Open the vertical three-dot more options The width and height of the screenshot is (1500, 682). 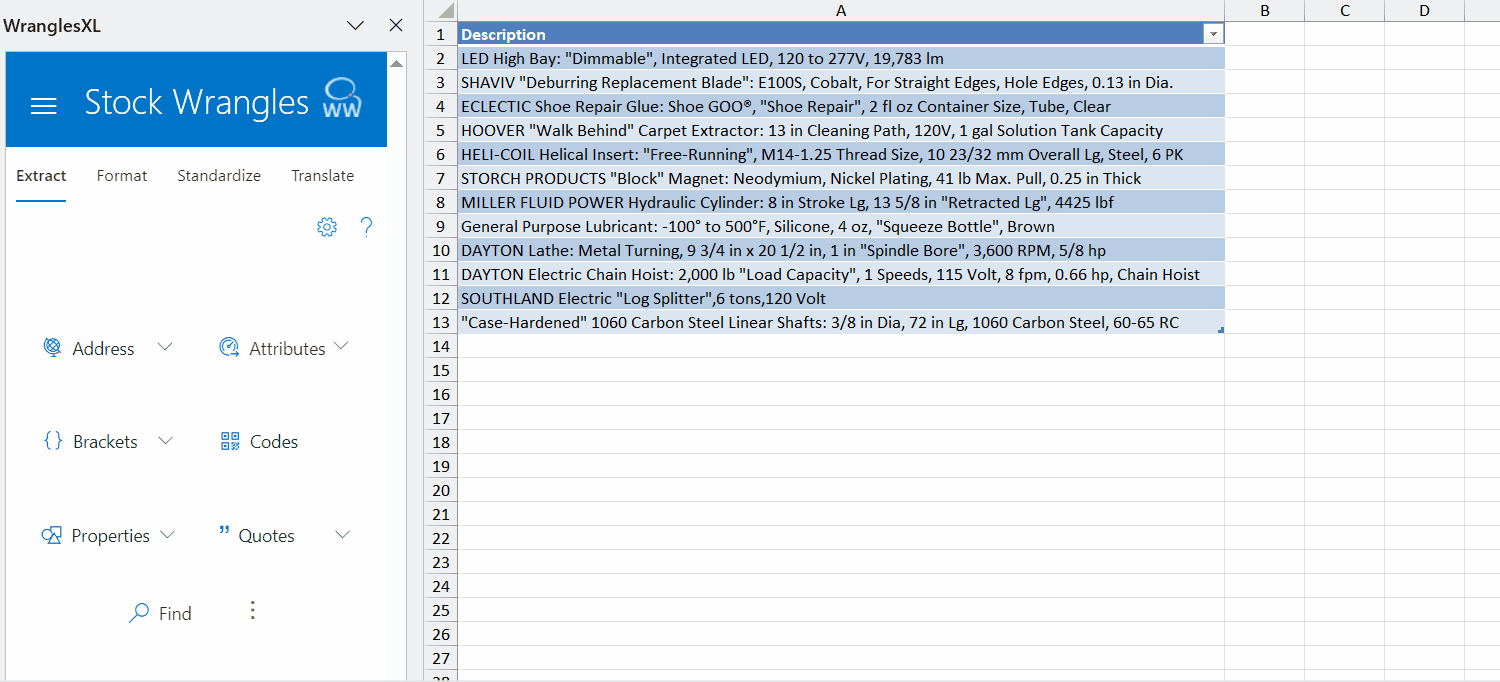252,610
